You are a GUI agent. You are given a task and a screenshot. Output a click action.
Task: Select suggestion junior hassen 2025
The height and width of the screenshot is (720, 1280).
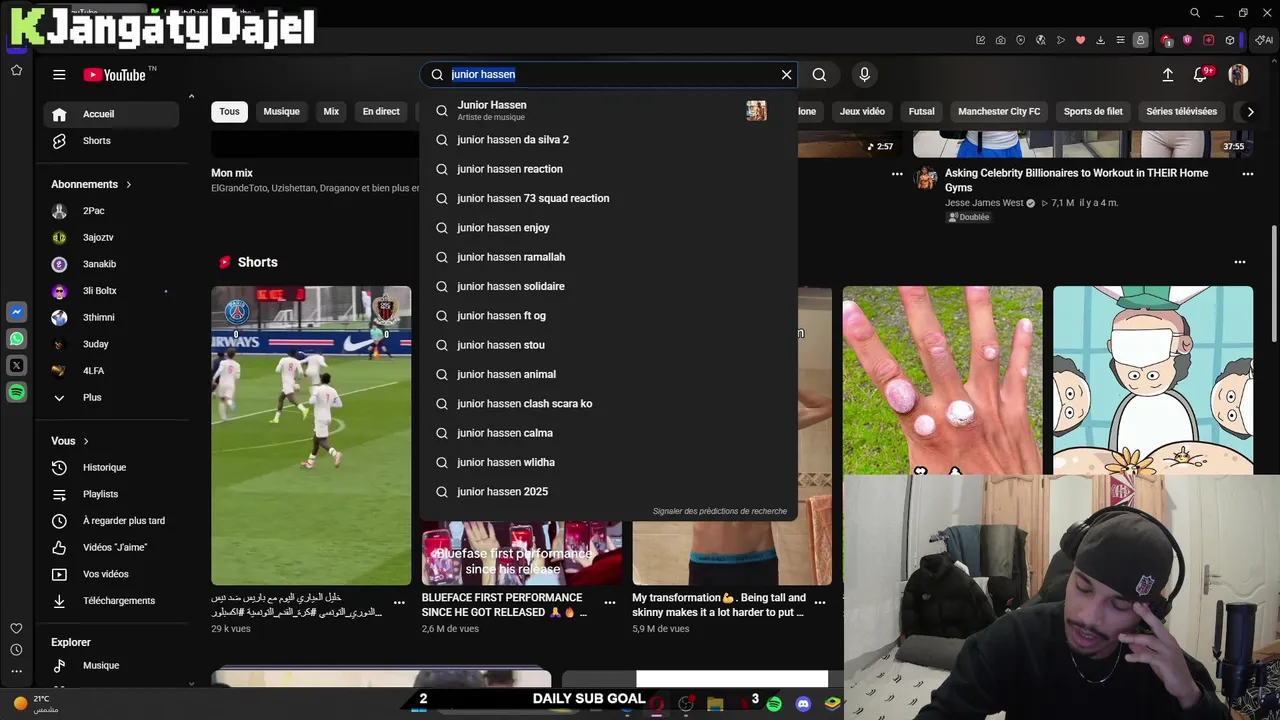tap(608, 492)
